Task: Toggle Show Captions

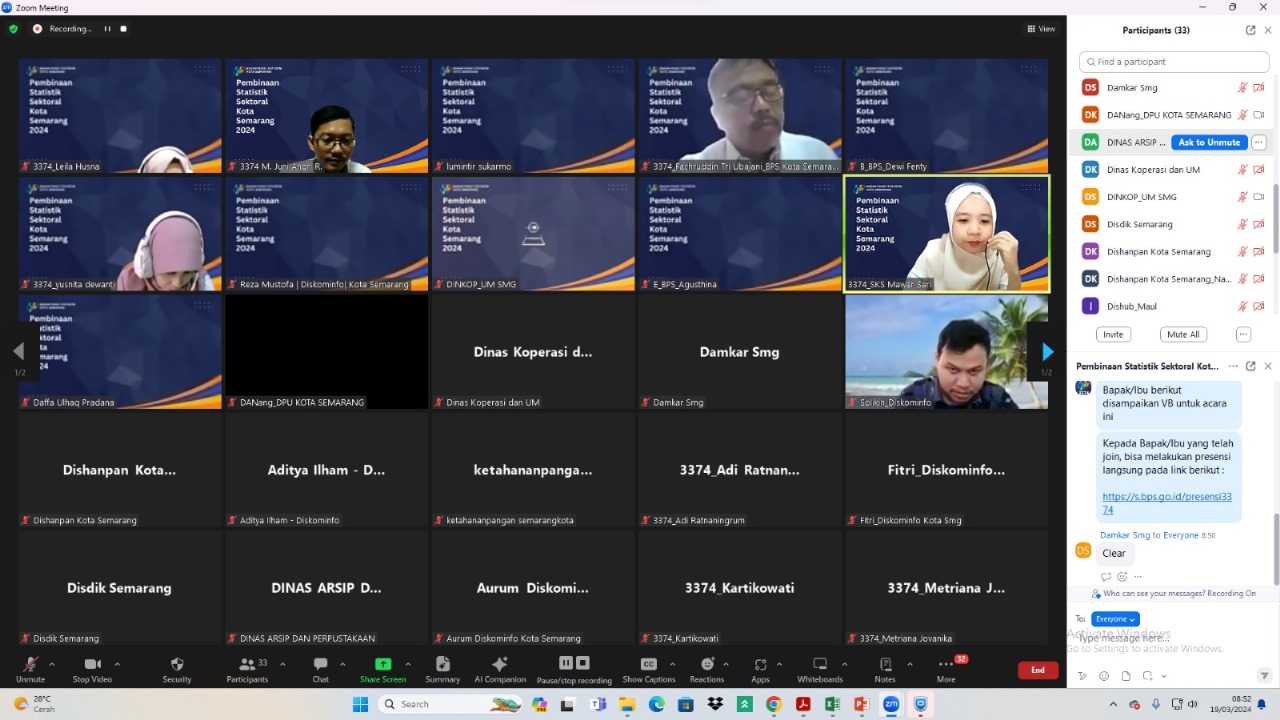Action: point(649,669)
